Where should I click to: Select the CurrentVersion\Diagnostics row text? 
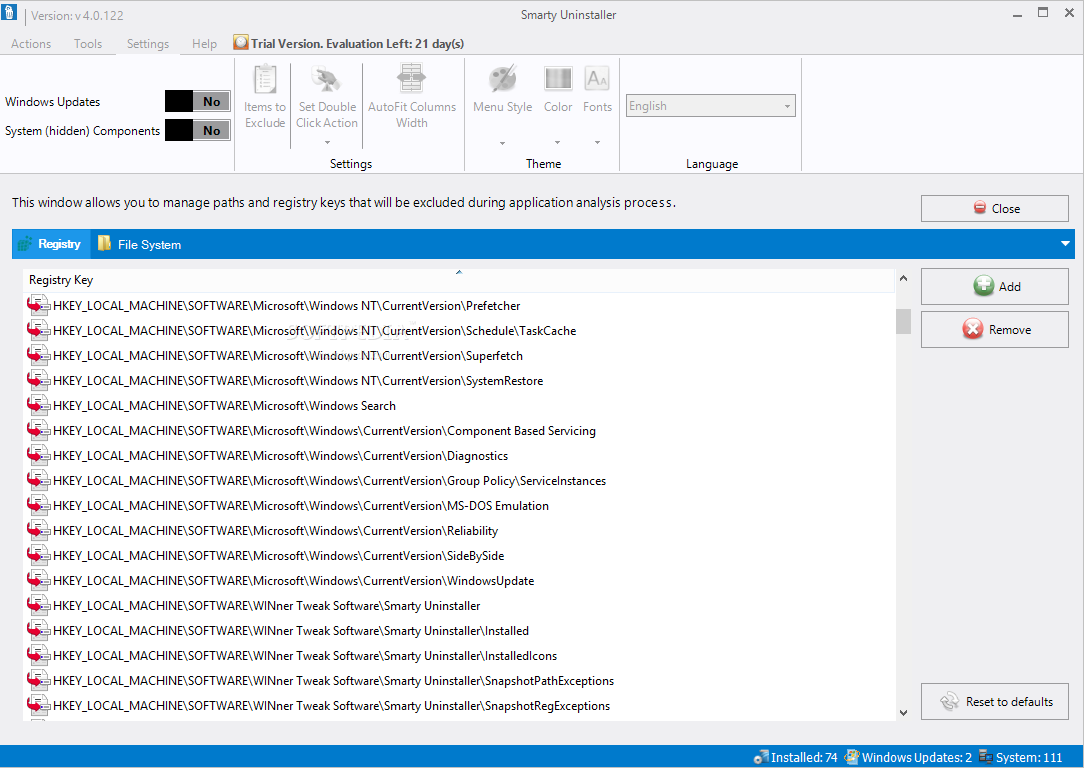click(280, 456)
